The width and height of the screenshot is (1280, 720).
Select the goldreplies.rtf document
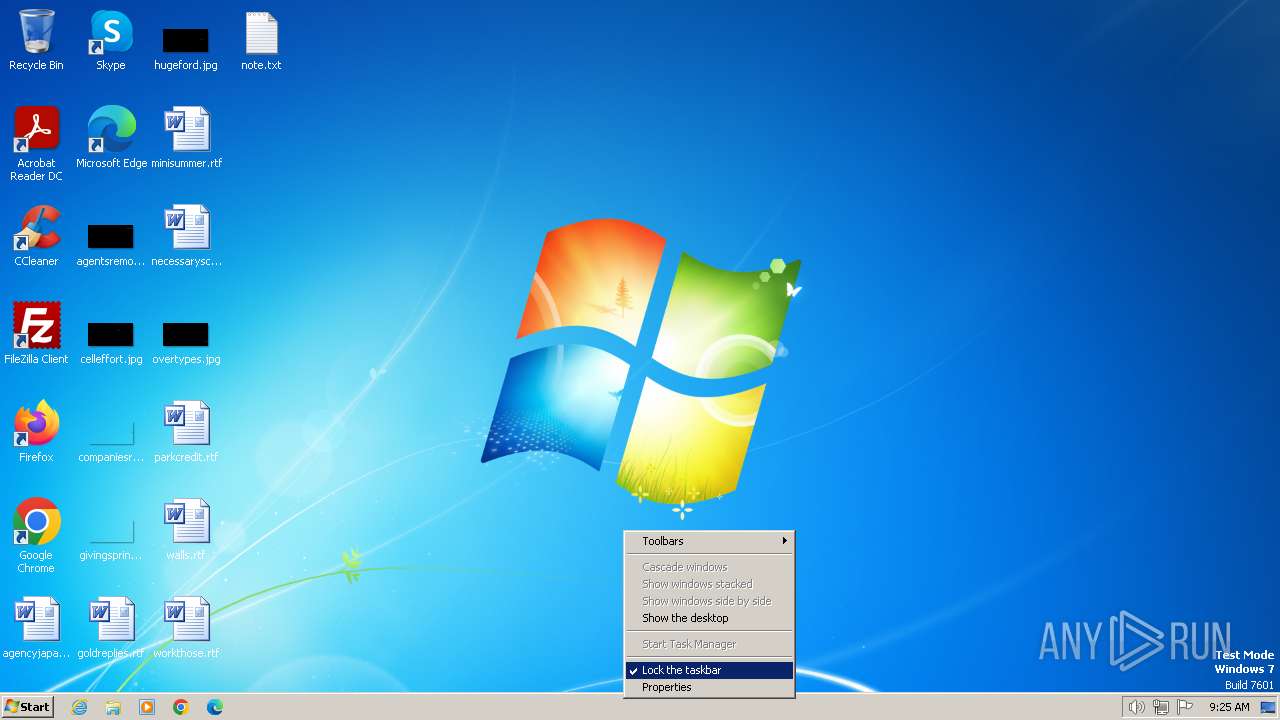click(x=111, y=628)
